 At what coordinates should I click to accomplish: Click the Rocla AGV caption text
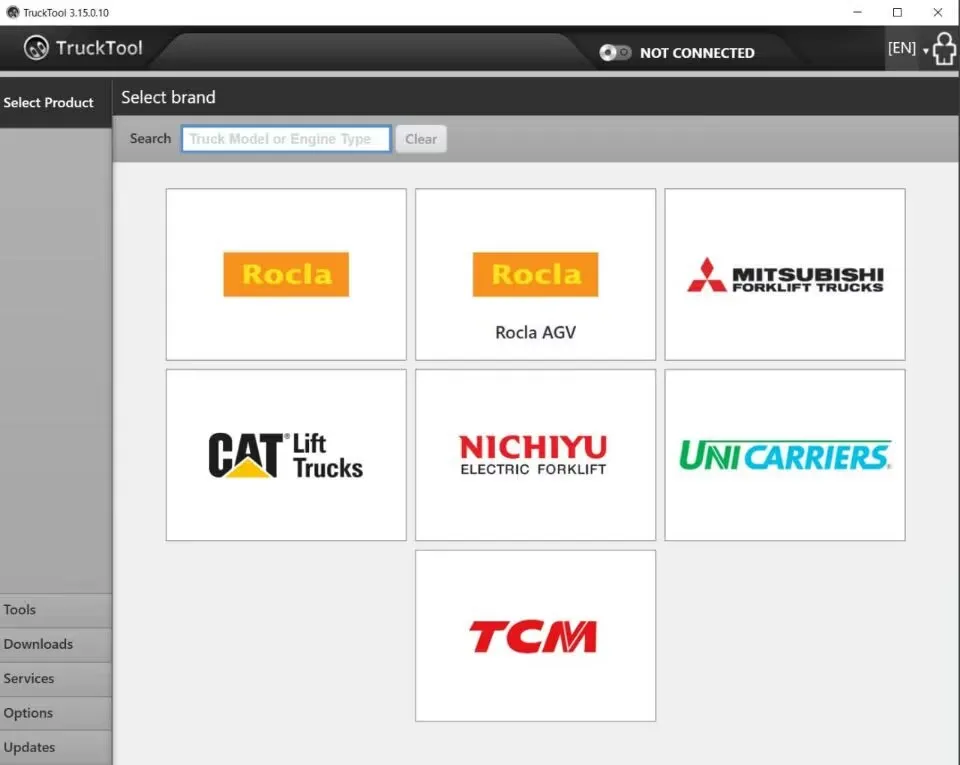(535, 332)
